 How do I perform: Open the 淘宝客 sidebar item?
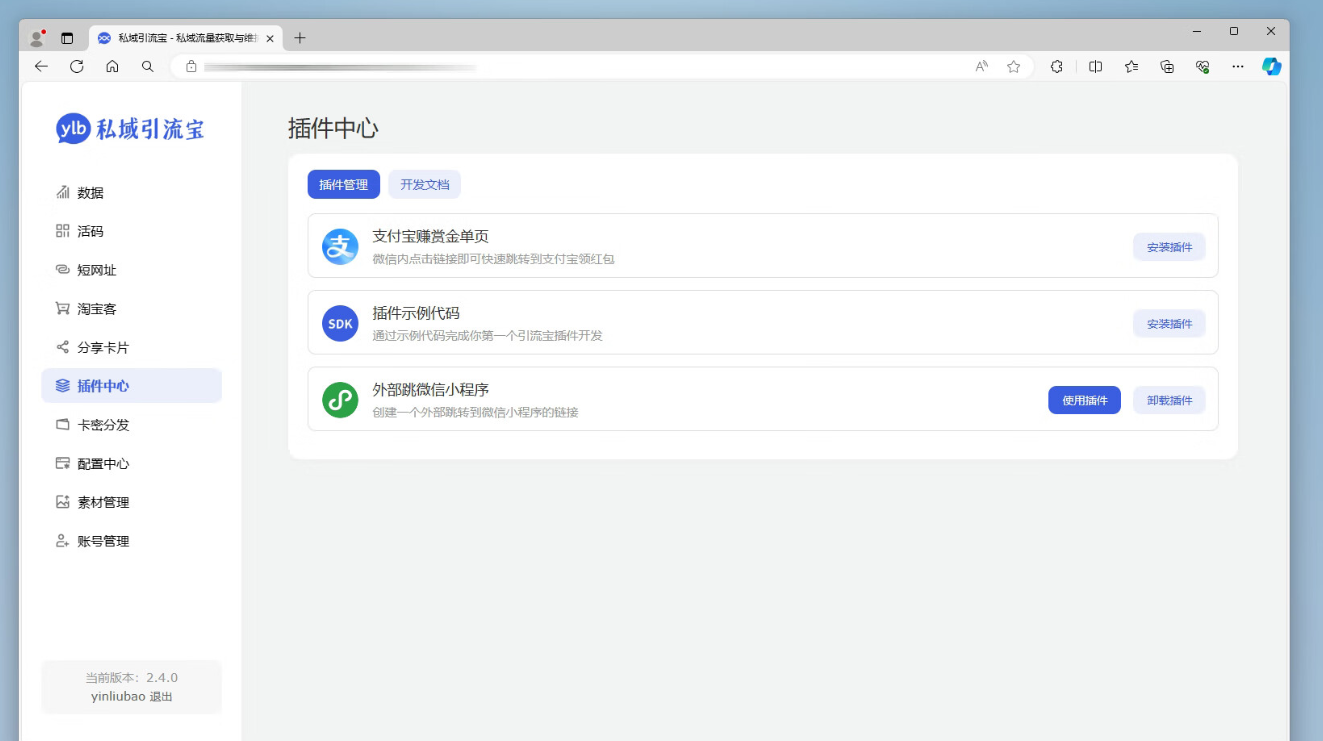[97, 309]
